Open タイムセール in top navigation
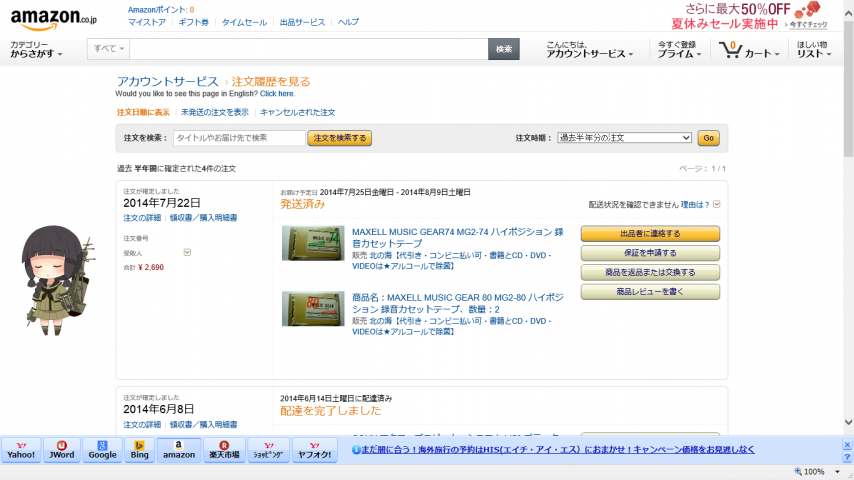 tap(244, 22)
